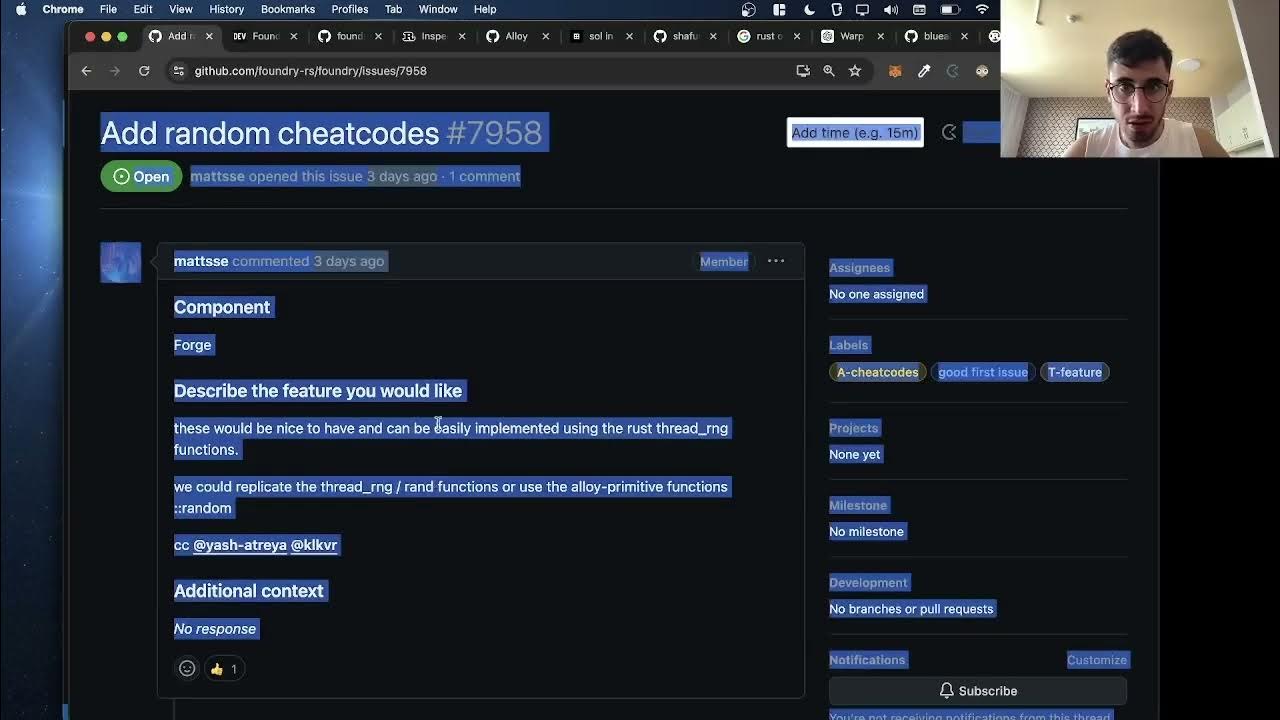Click the cast/screen capture icon in address bar
Screen dimensions: 1280x720
tap(803, 71)
